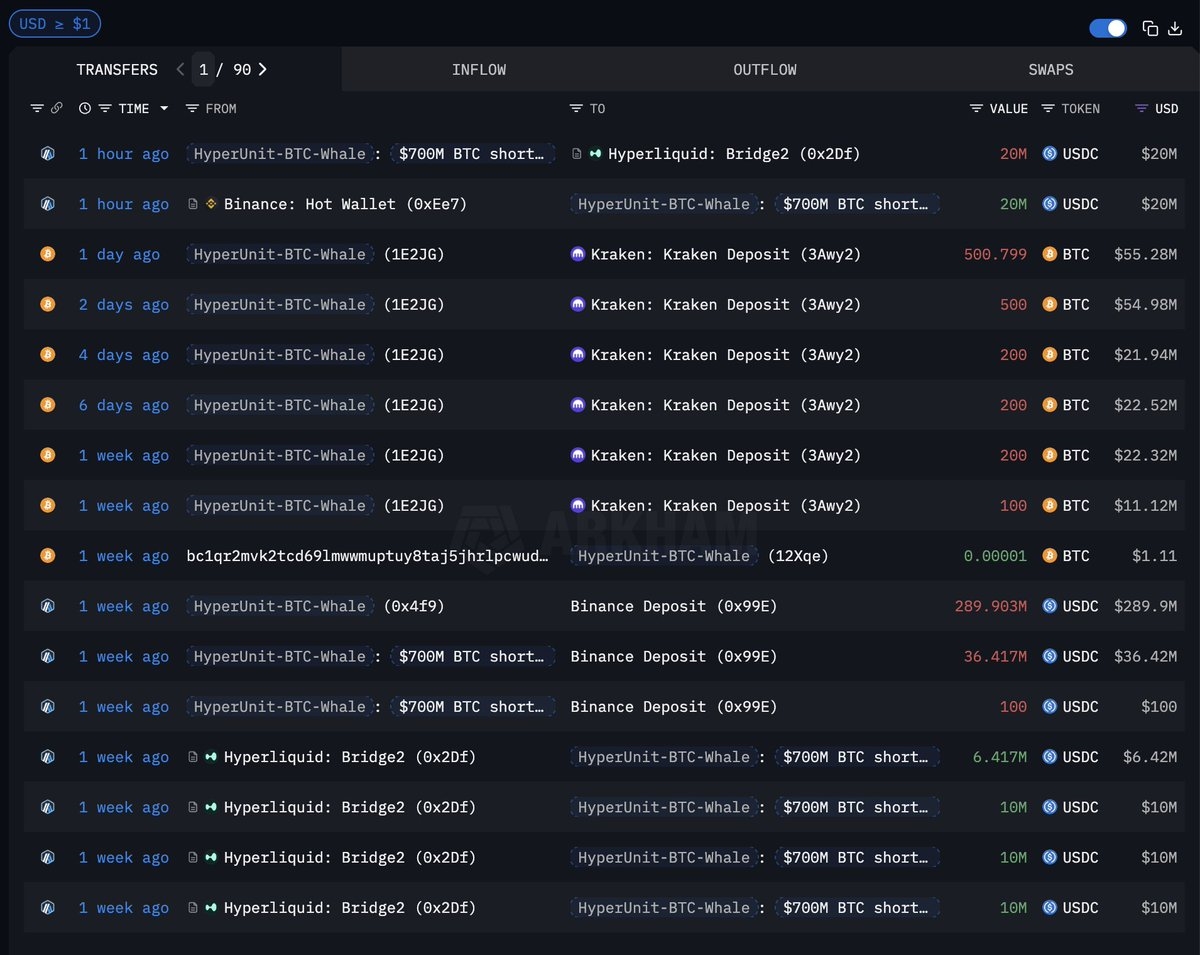This screenshot has height=955, width=1200.
Task: Go to next transfers page
Action: (263, 69)
